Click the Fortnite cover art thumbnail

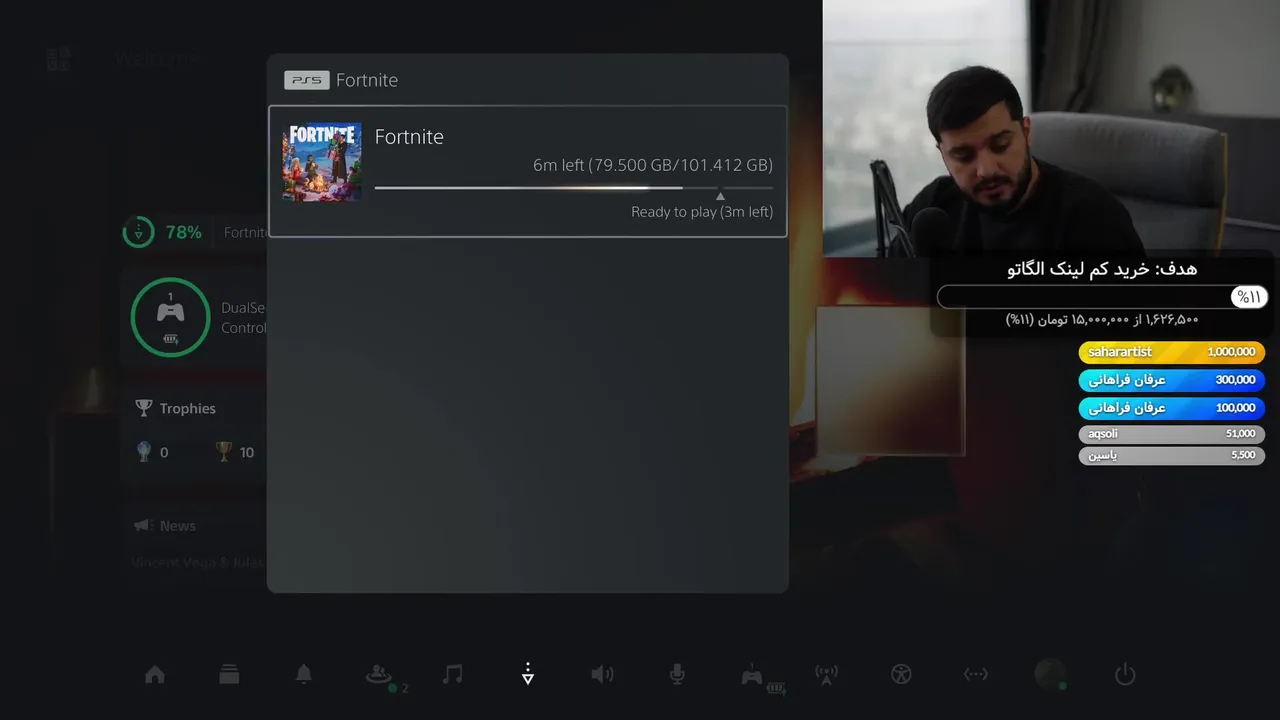pyautogui.click(x=321, y=162)
